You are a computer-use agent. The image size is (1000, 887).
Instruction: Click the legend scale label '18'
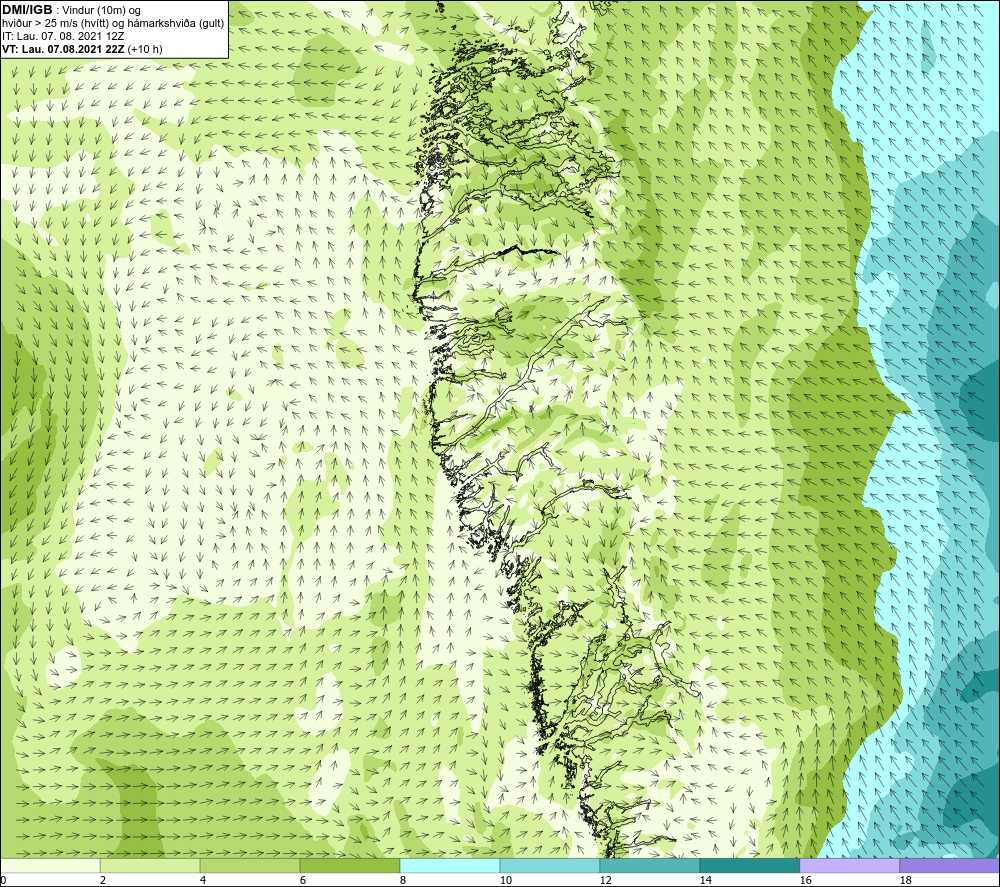pos(905,881)
